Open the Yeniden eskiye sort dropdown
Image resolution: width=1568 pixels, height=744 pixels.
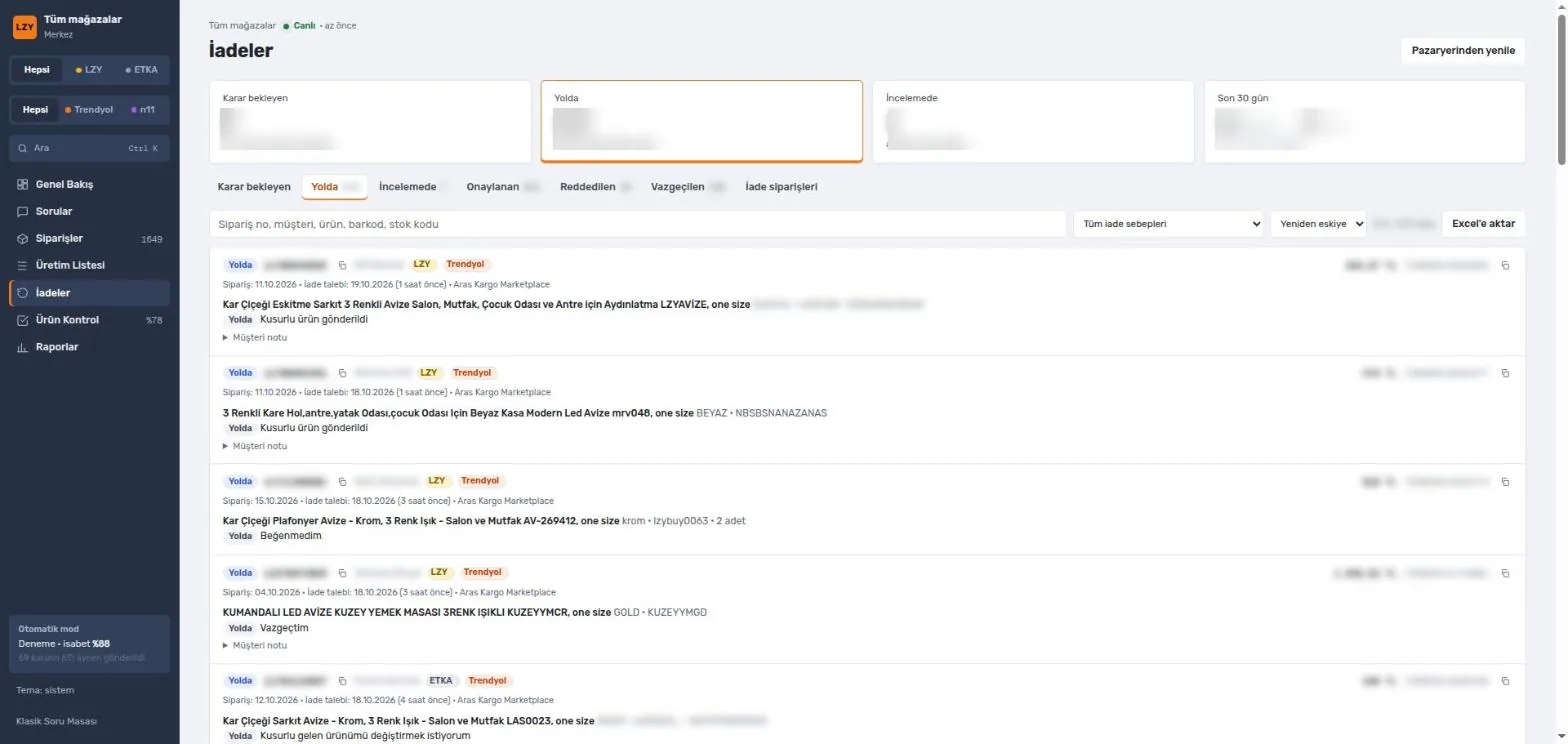point(1318,224)
